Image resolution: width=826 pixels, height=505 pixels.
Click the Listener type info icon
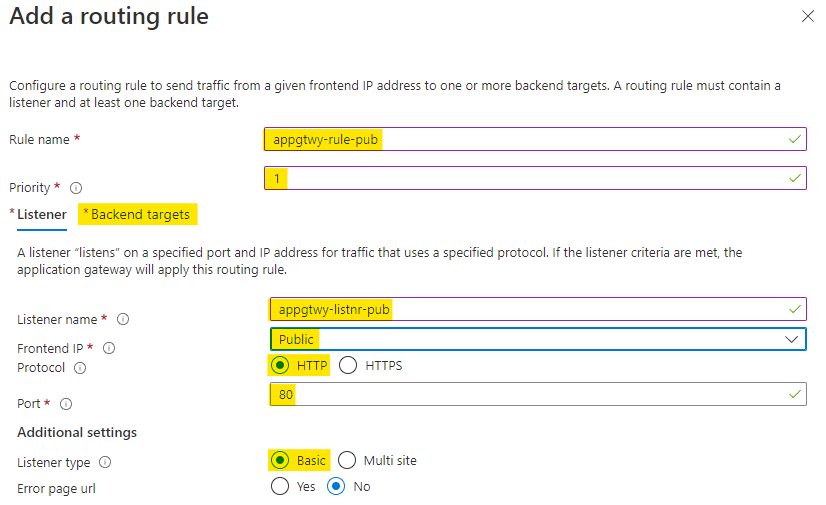pyautogui.click(x=105, y=463)
